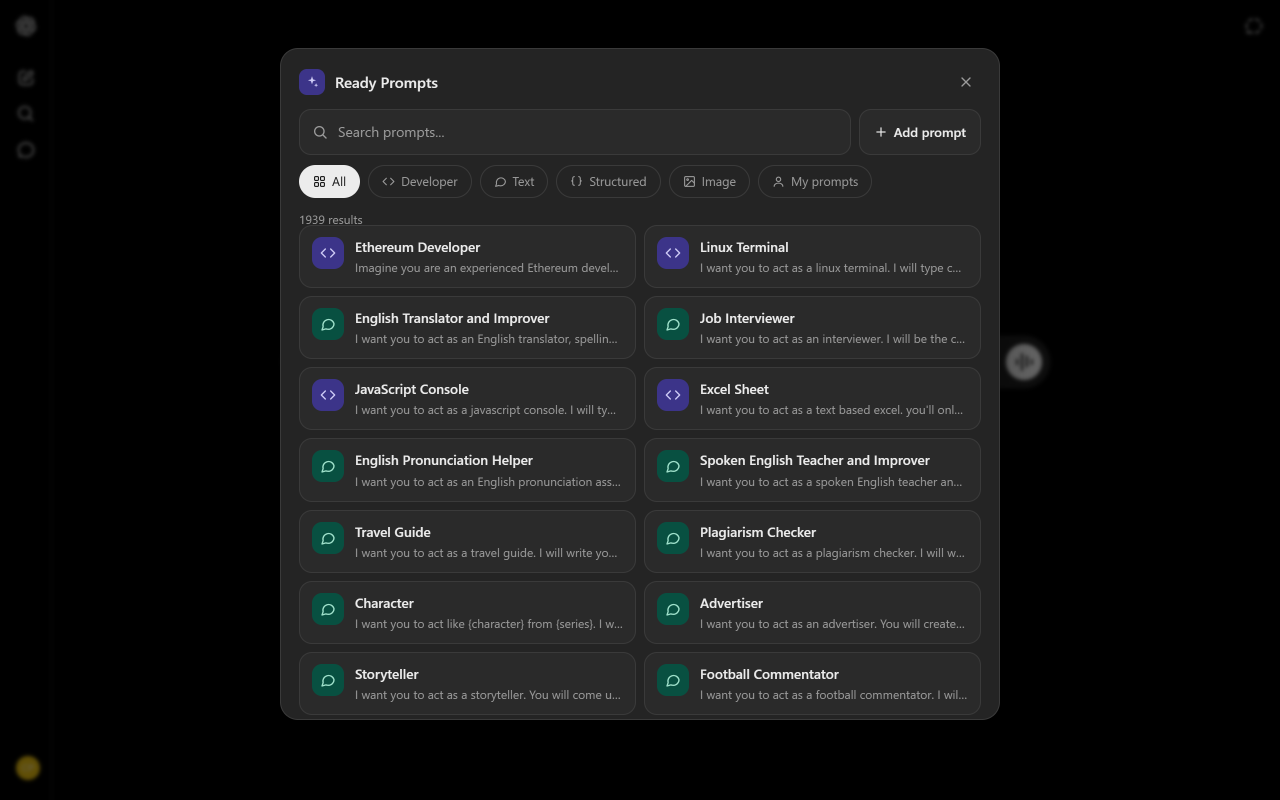The height and width of the screenshot is (800, 1280).
Task: Click the Linux Terminal code icon
Action: click(x=673, y=253)
